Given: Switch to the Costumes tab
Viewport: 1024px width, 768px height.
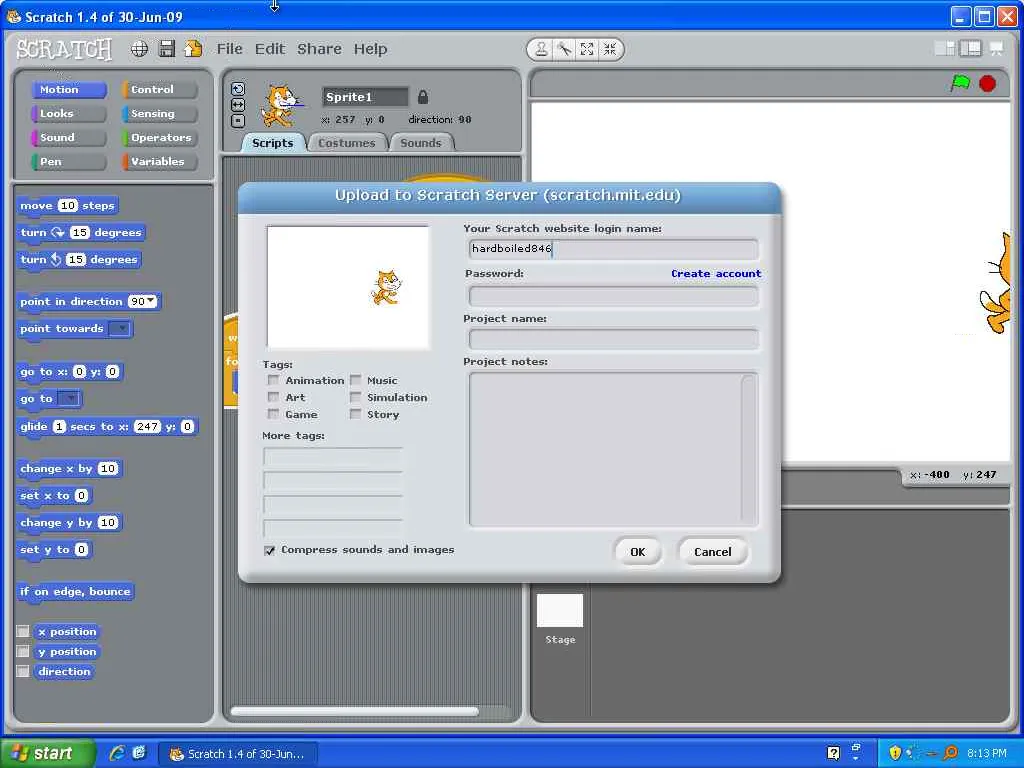Looking at the screenshot, I should tap(347, 143).
